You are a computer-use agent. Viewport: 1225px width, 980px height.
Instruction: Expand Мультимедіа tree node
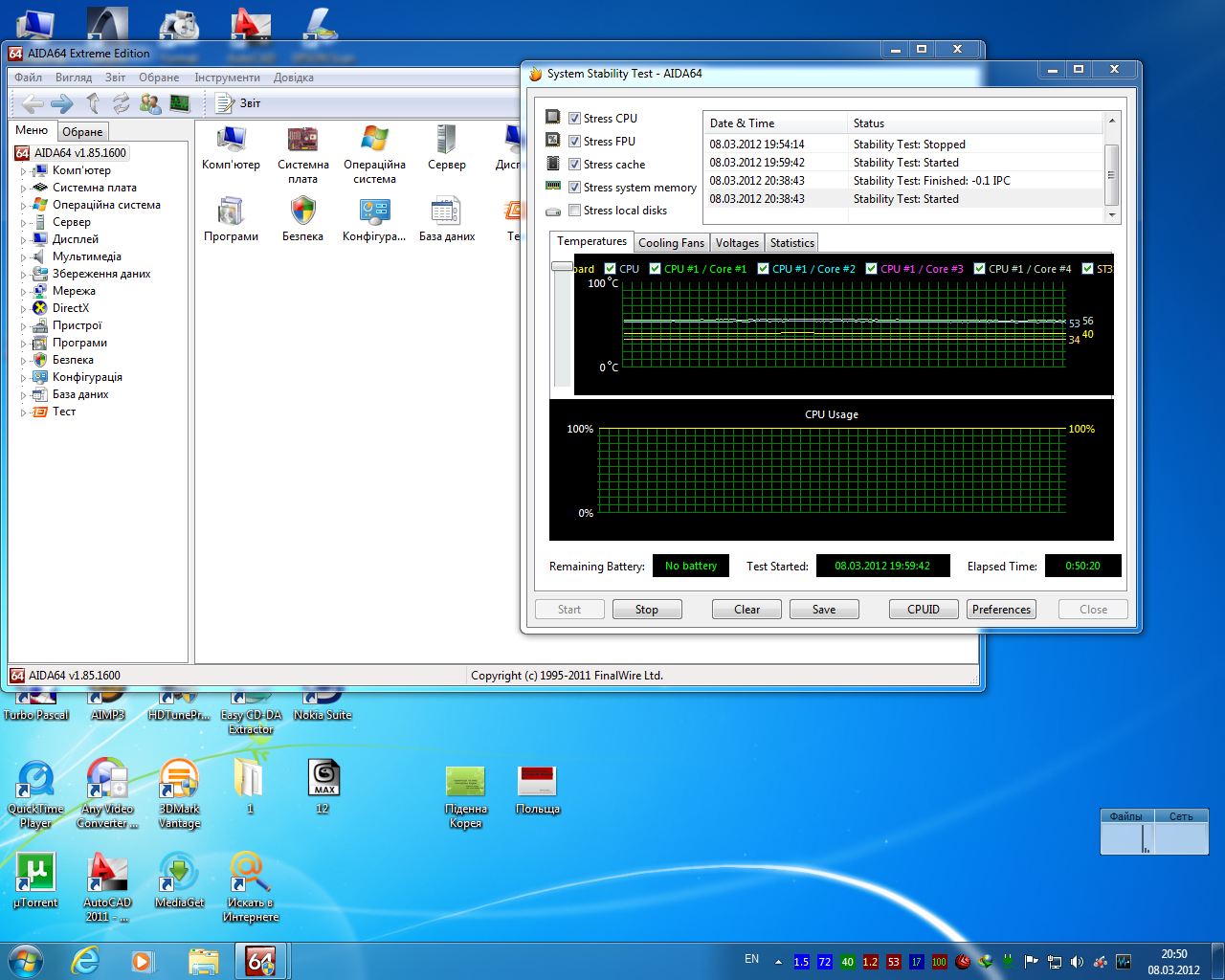point(24,257)
